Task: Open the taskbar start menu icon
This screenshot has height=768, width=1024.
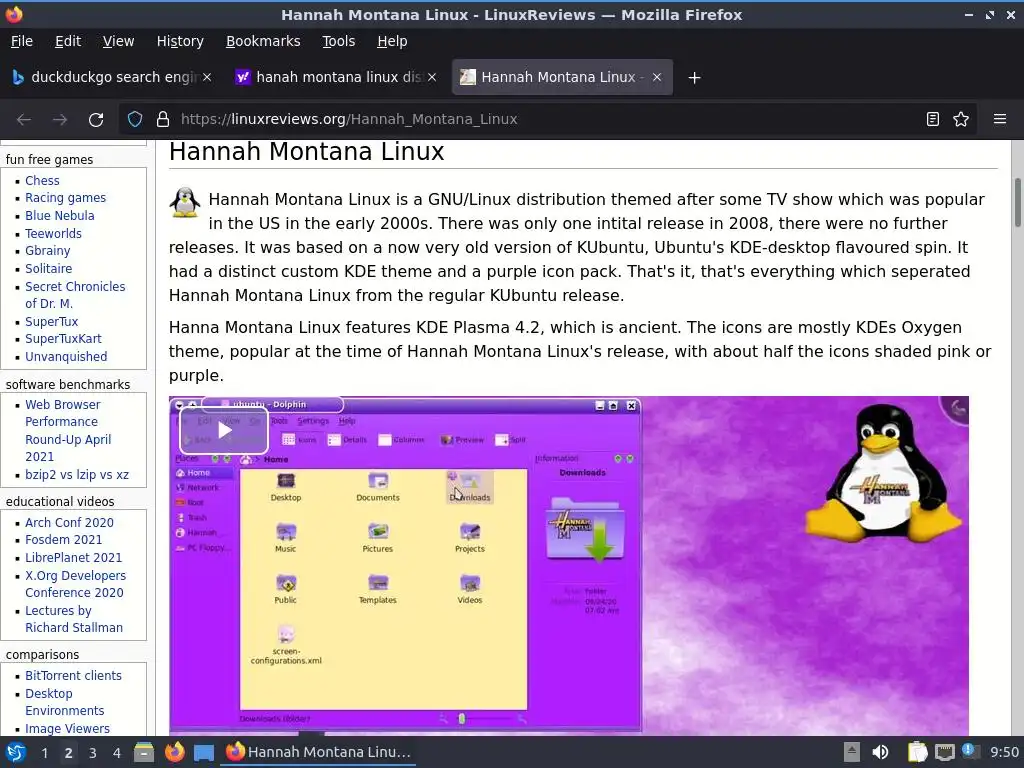Action: click(16, 752)
